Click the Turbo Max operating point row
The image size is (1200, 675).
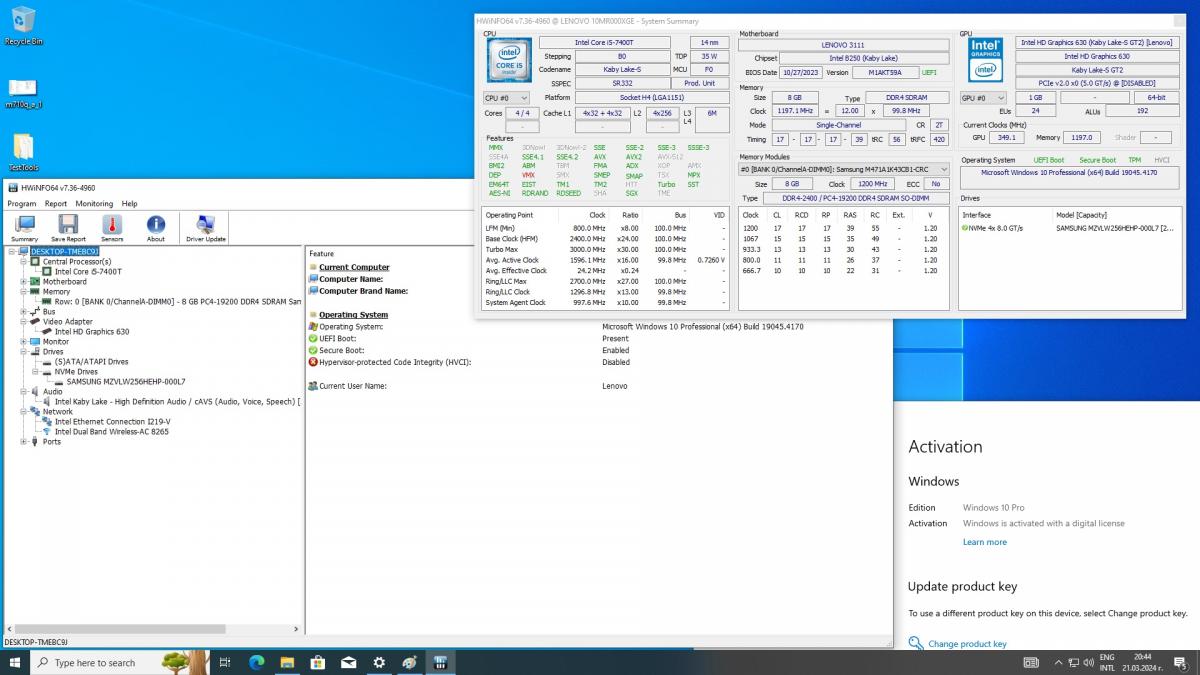(x=606, y=249)
